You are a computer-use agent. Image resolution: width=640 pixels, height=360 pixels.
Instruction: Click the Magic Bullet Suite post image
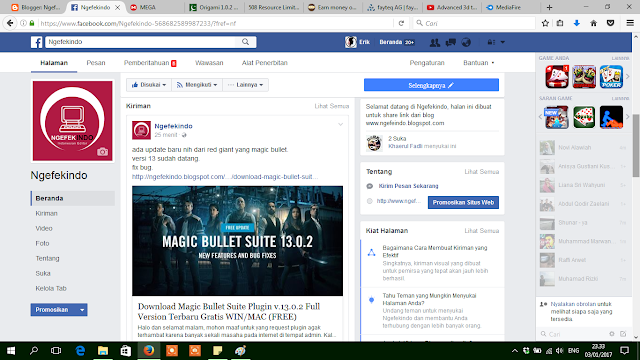coord(238,241)
